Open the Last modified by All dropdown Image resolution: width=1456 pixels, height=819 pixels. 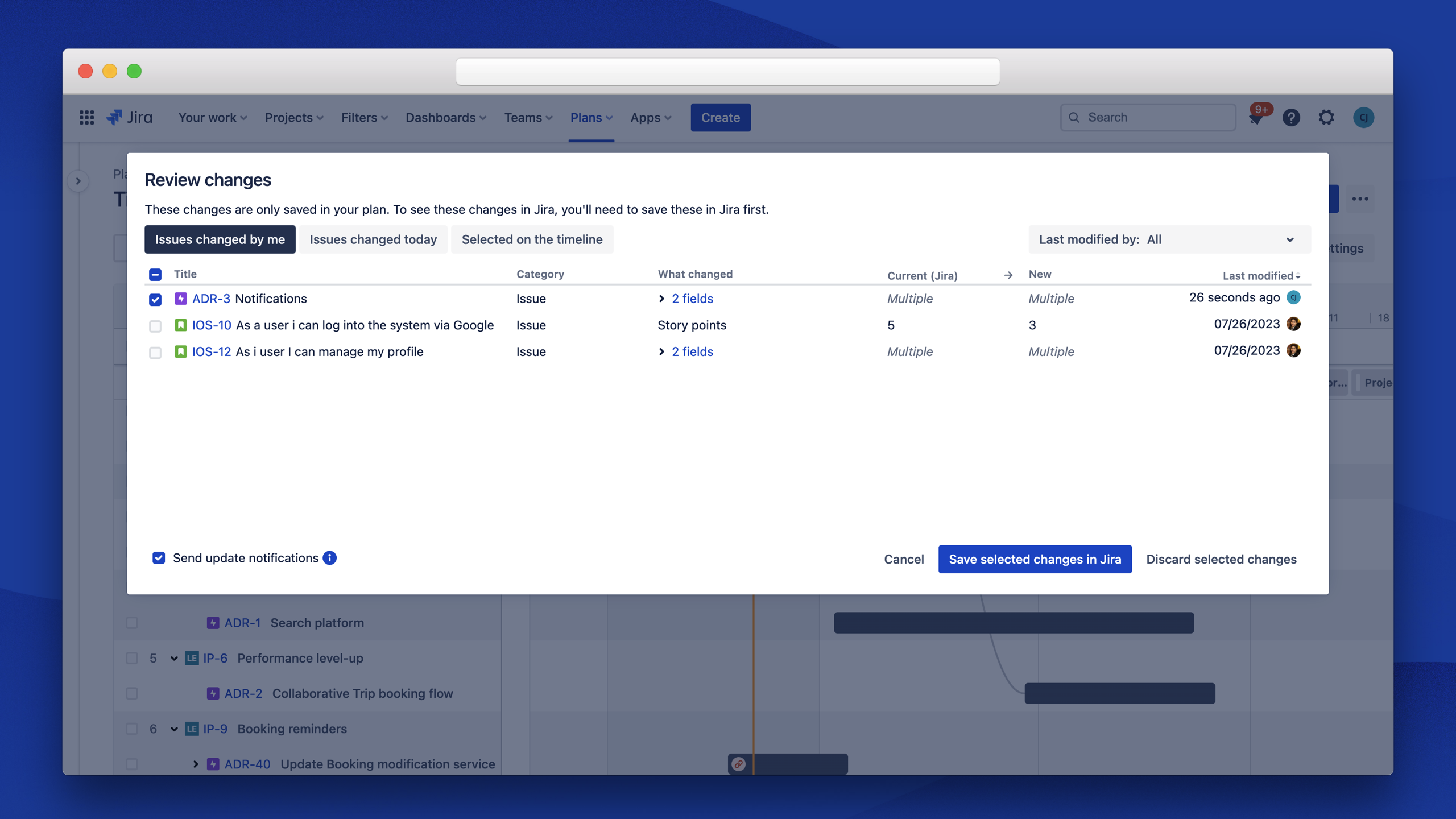point(1169,239)
